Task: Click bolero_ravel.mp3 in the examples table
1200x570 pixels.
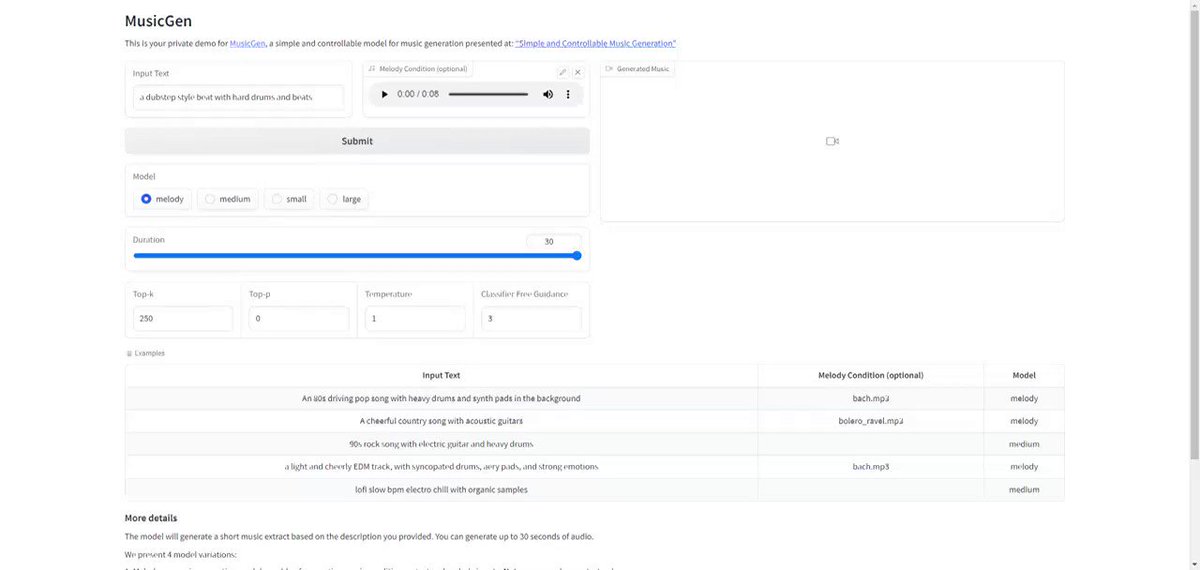Action: coord(871,421)
